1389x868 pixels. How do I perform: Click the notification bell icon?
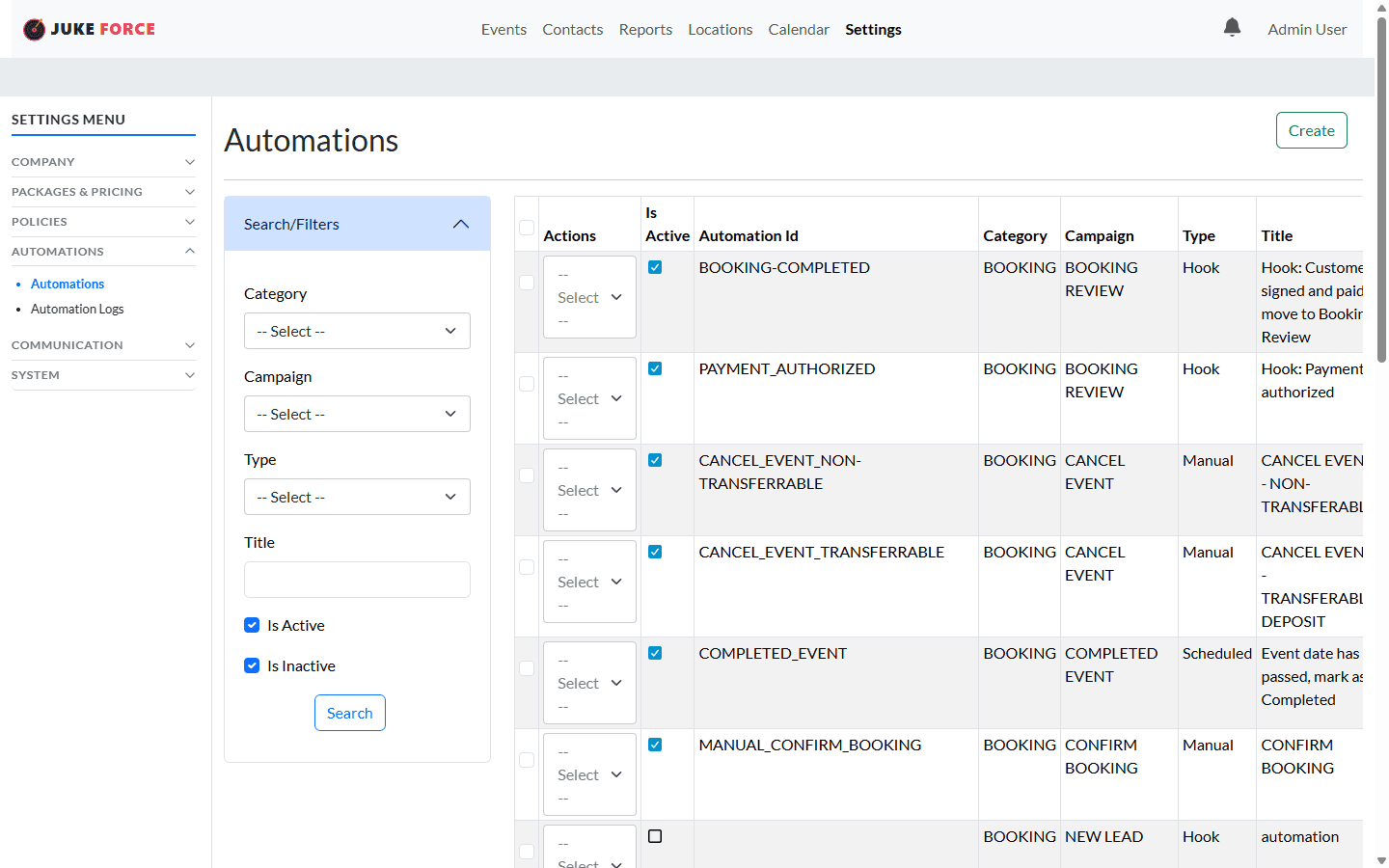point(1232,27)
